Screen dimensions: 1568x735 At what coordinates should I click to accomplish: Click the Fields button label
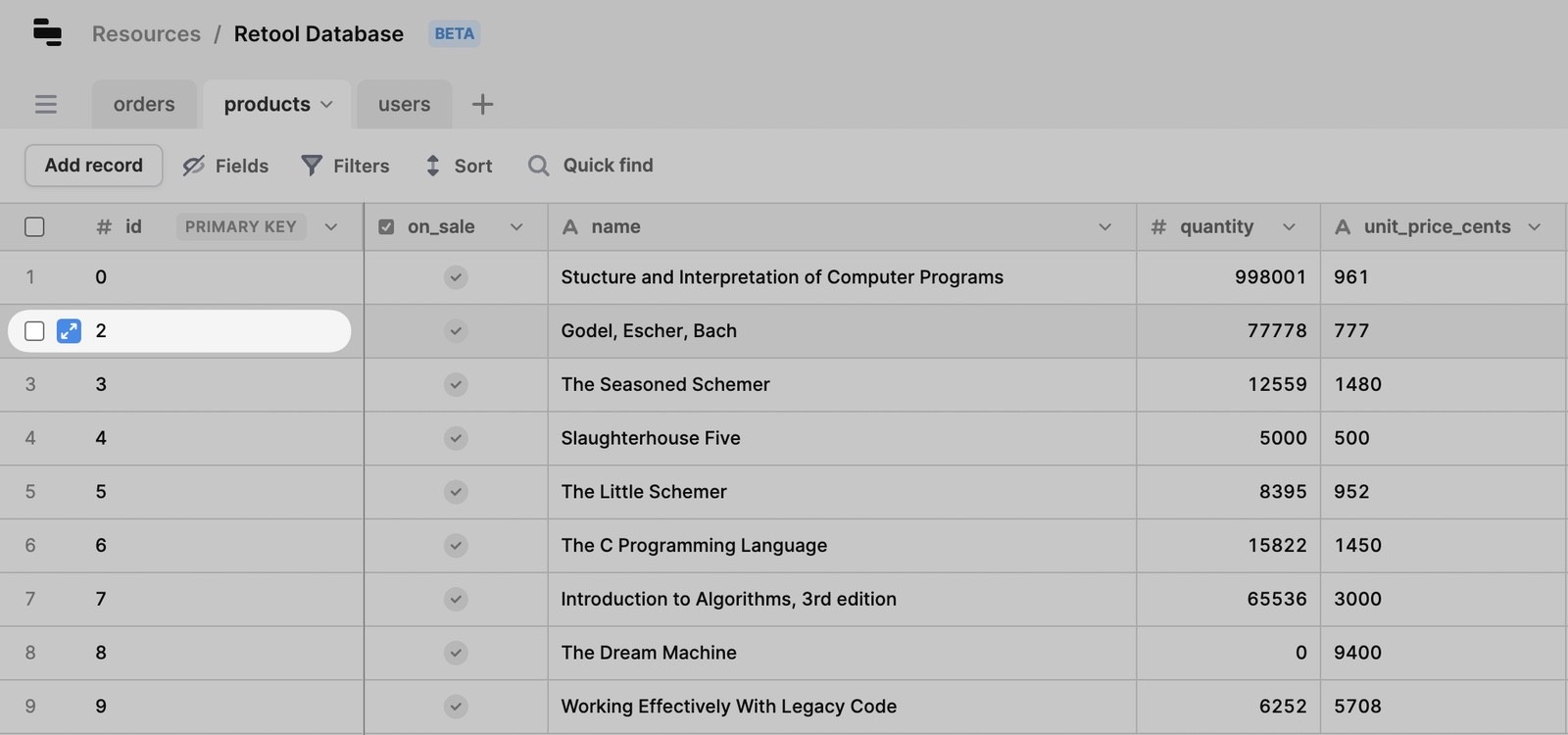[x=242, y=166]
